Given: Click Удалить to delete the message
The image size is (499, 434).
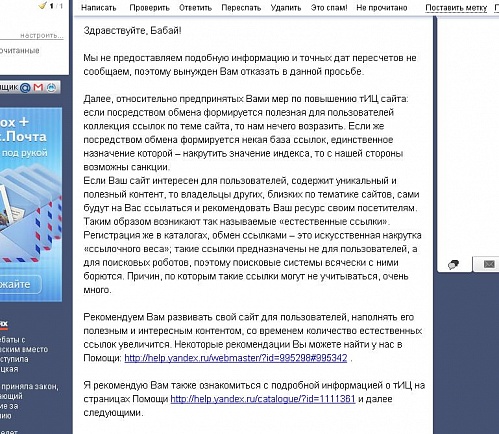Looking at the screenshot, I should [286, 8].
